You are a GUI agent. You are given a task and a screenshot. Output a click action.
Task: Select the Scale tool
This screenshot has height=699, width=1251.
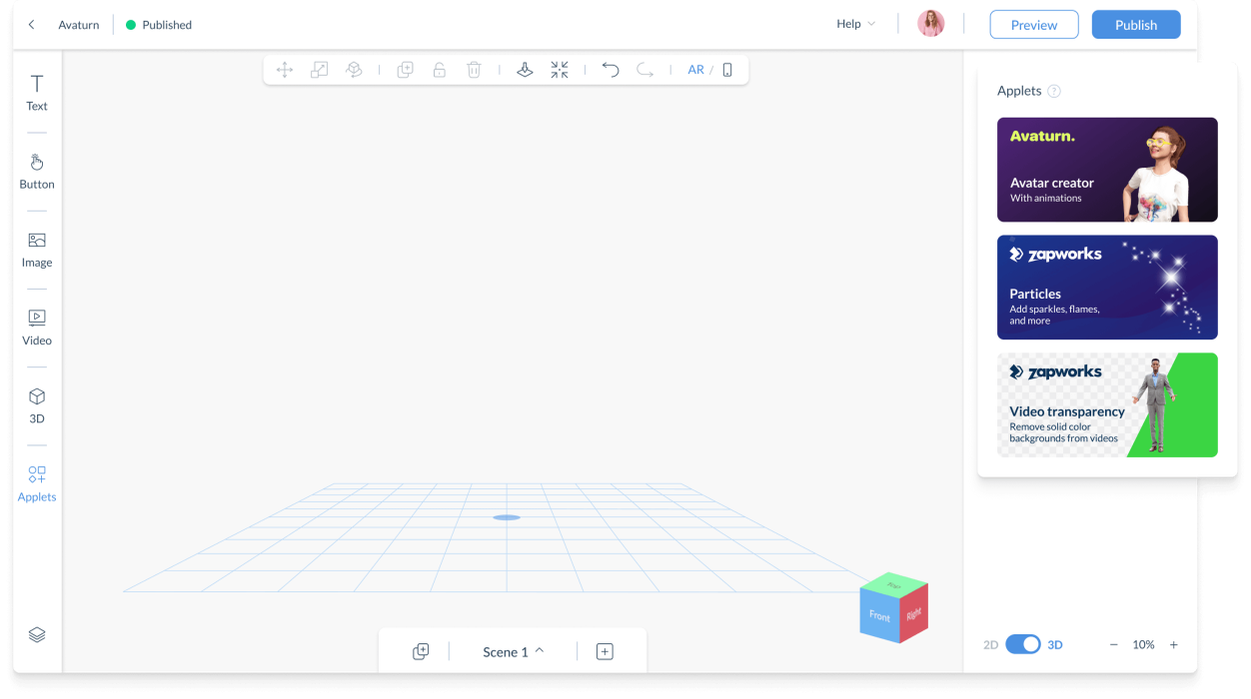(x=318, y=69)
